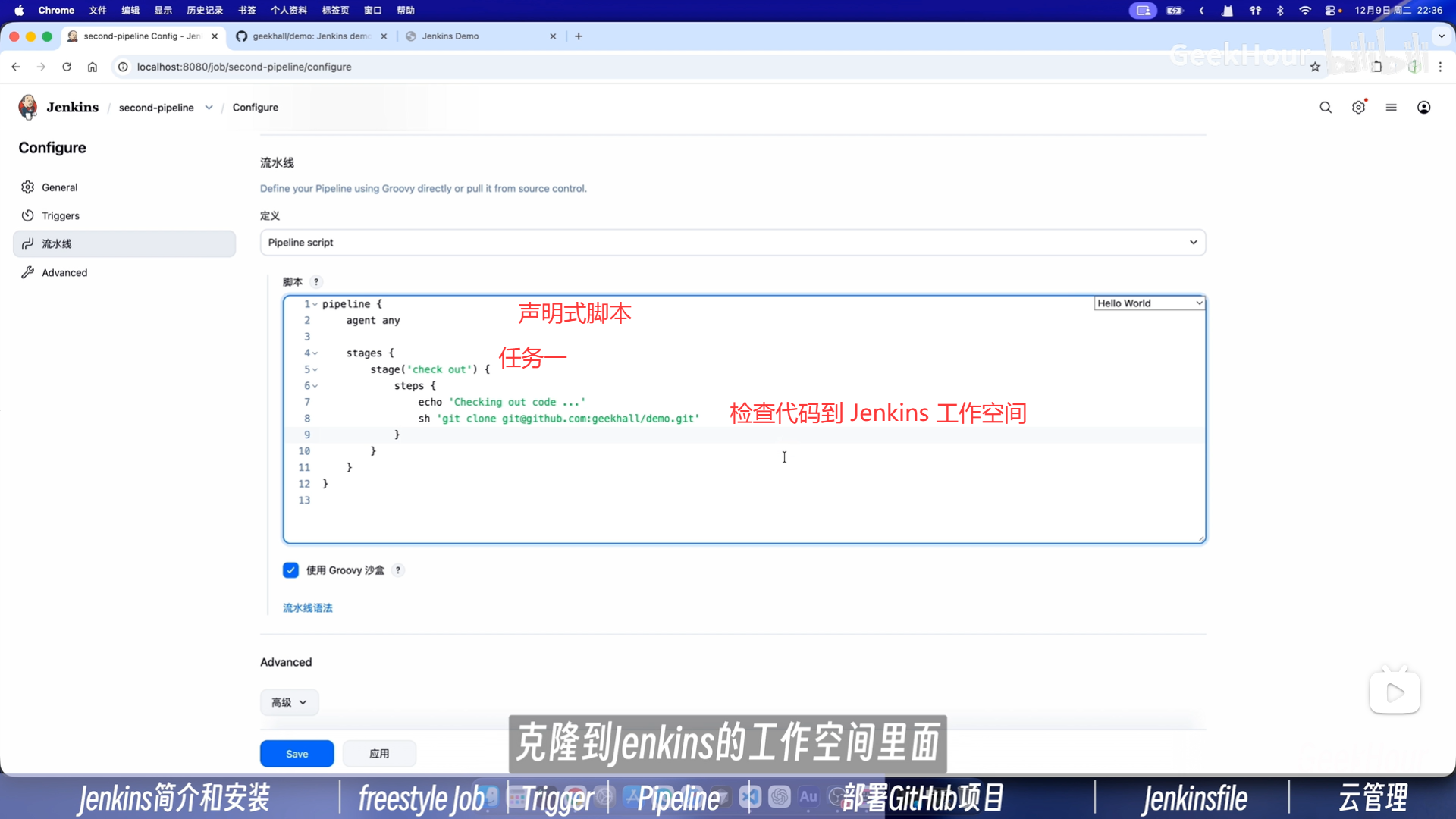Screen dimensions: 1456x819
Task: Open the Jenkins search icon
Action: coord(1325,108)
